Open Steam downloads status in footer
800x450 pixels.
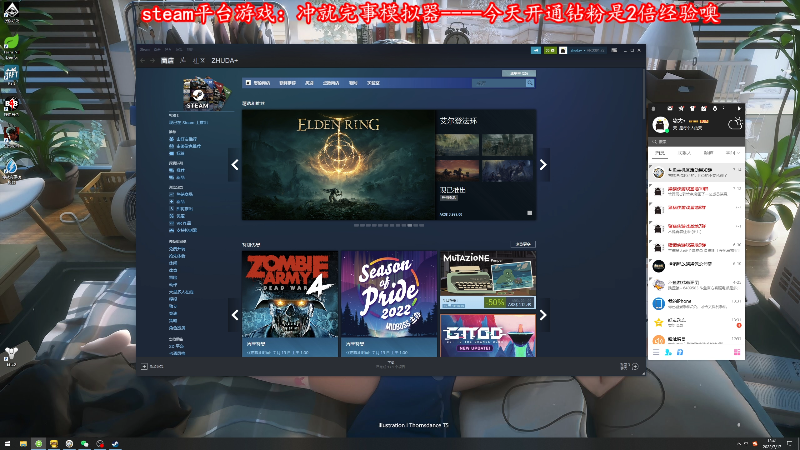pos(390,364)
